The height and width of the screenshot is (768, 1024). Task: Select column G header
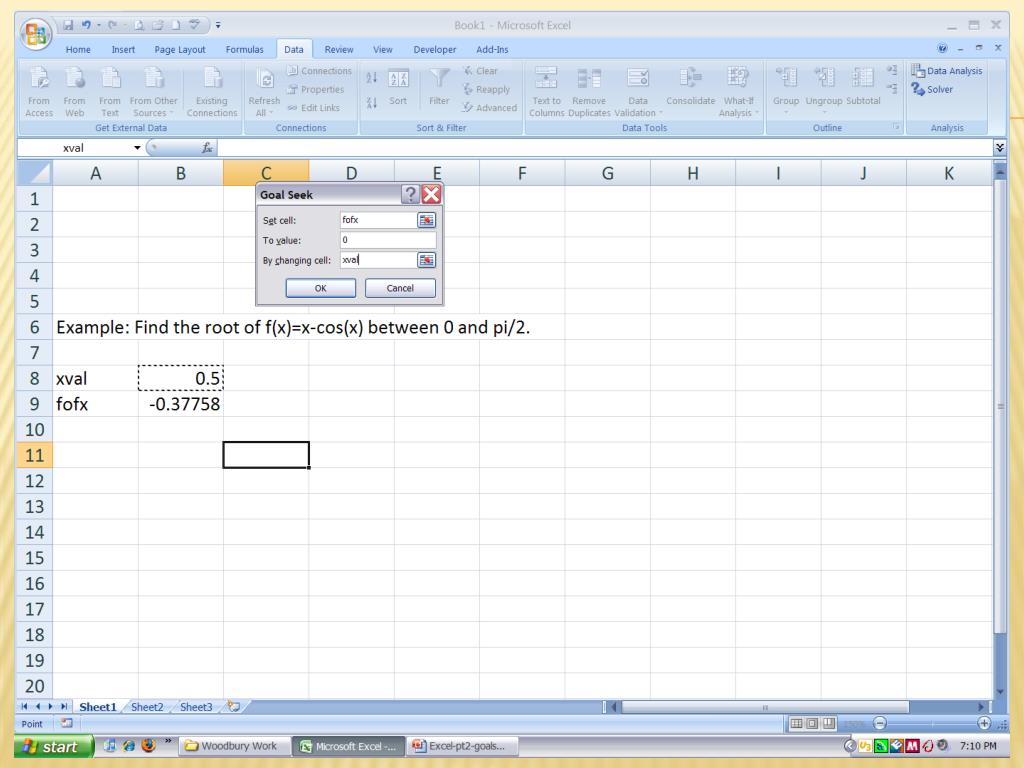[x=607, y=173]
